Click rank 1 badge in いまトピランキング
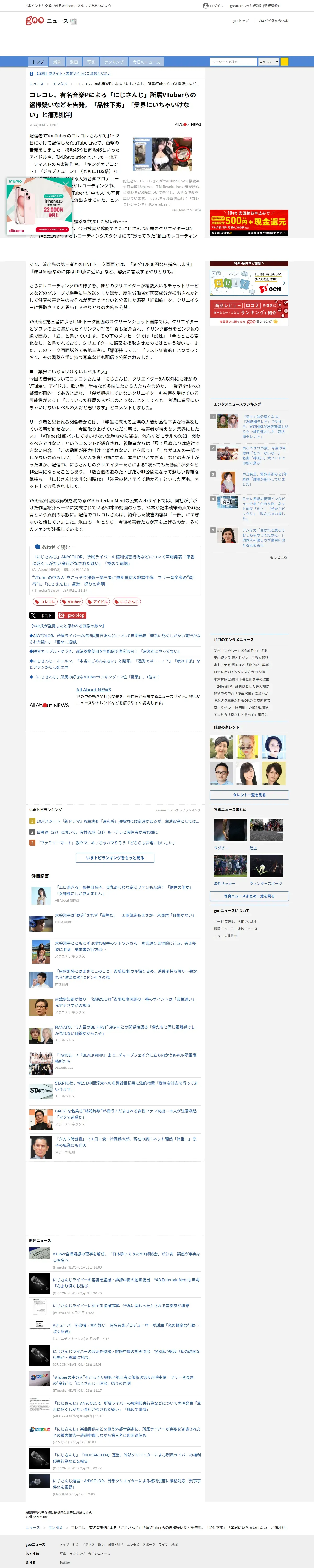 coord(32,821)
